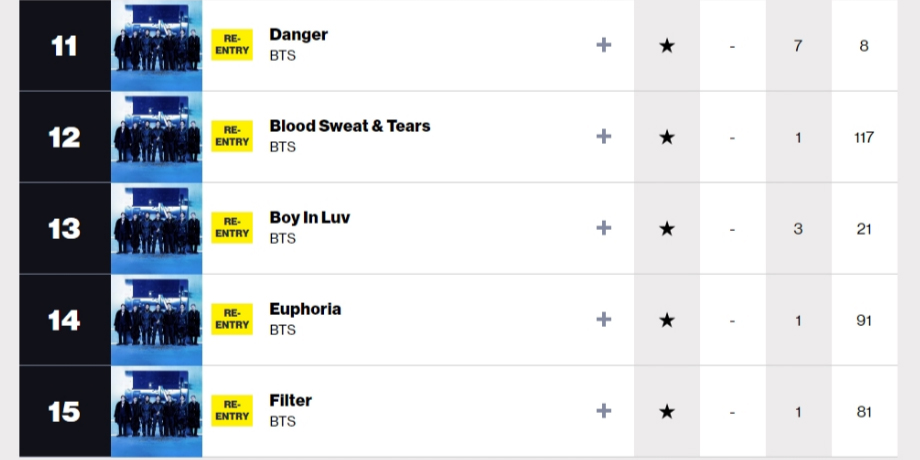The width and height of the screenshot is (920, 460).
Task: Click the RE-ENTRY badge next to Euphoria
Action: [232, 320]
